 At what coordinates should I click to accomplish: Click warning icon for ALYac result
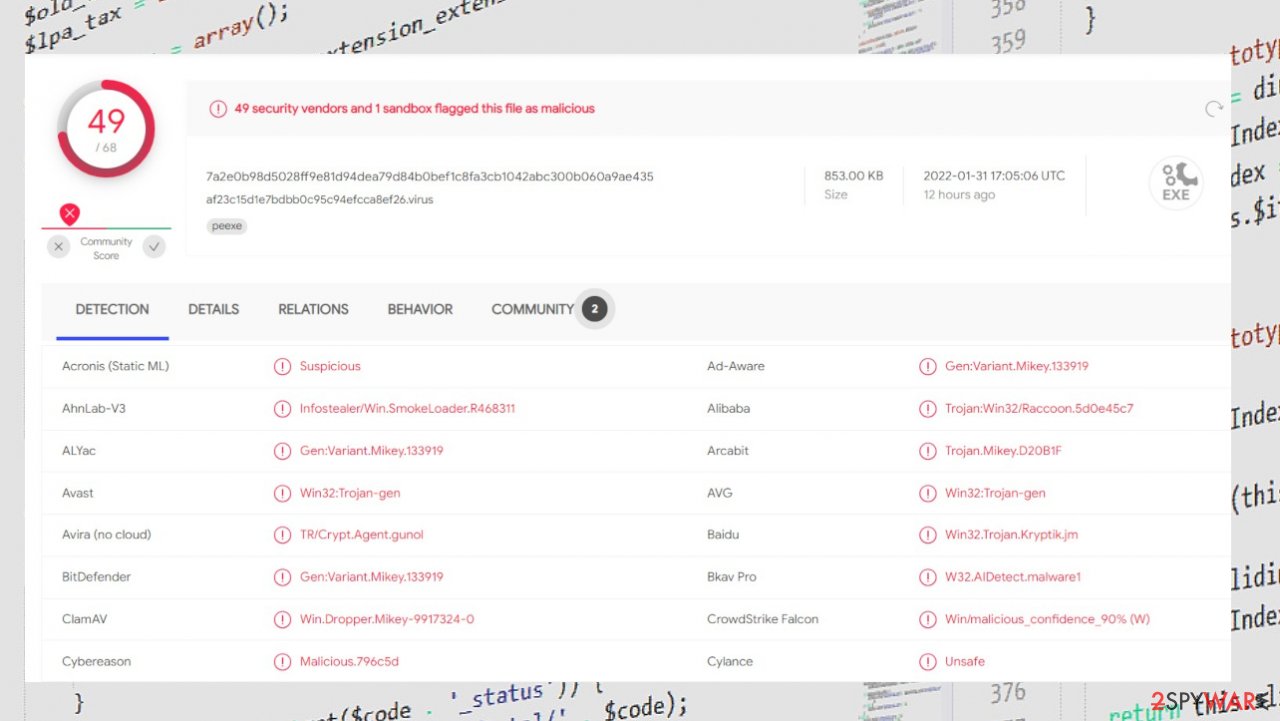click(283, 451)
